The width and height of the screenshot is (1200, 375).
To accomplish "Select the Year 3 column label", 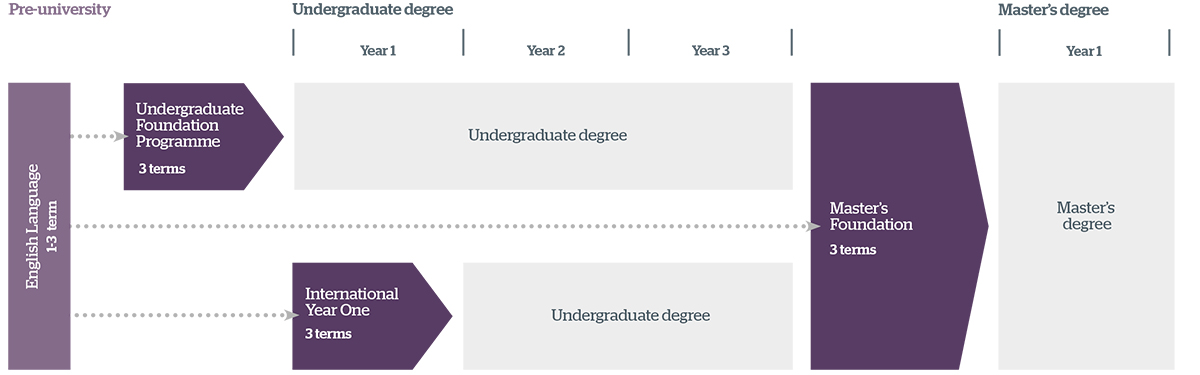I will (x=711, y=51).
